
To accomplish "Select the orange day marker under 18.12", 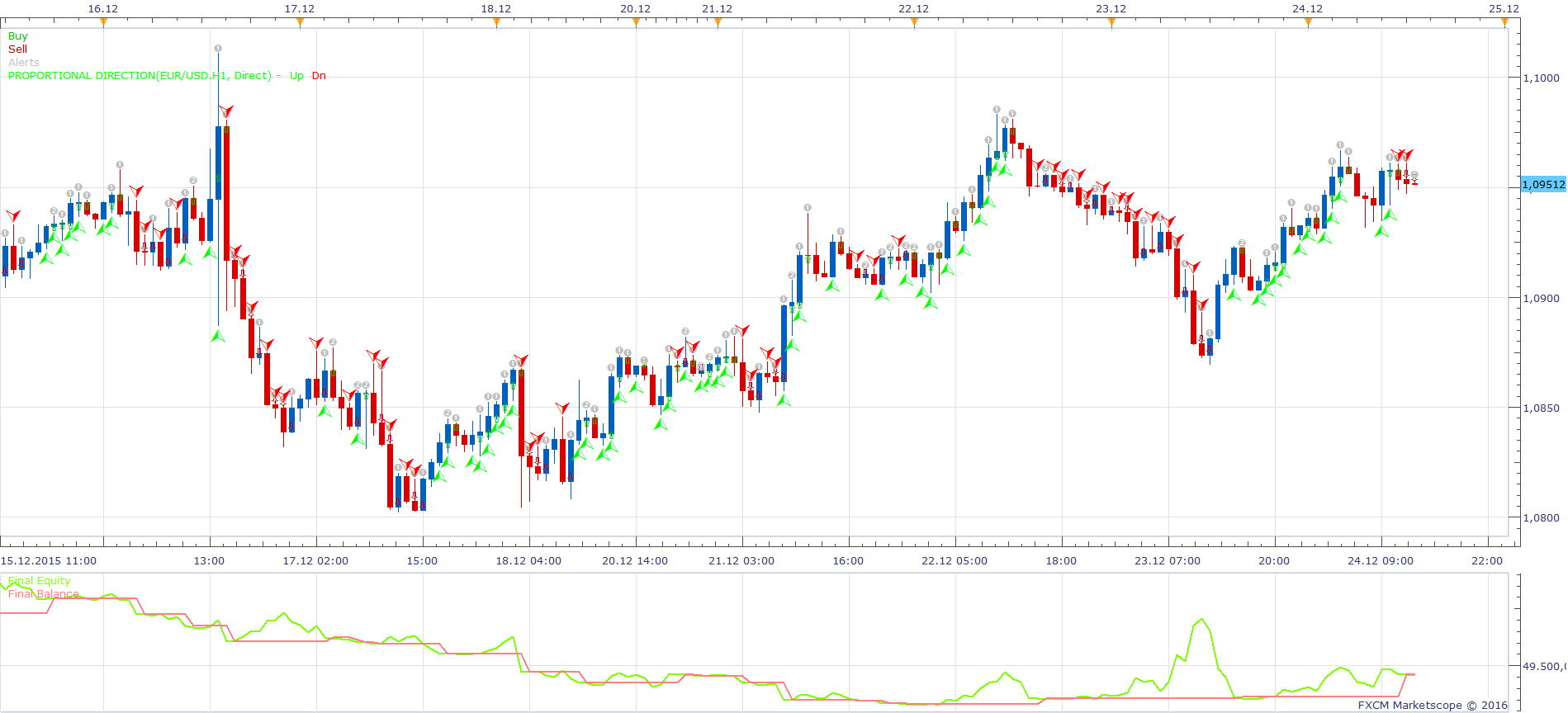I will click(496, 22).
